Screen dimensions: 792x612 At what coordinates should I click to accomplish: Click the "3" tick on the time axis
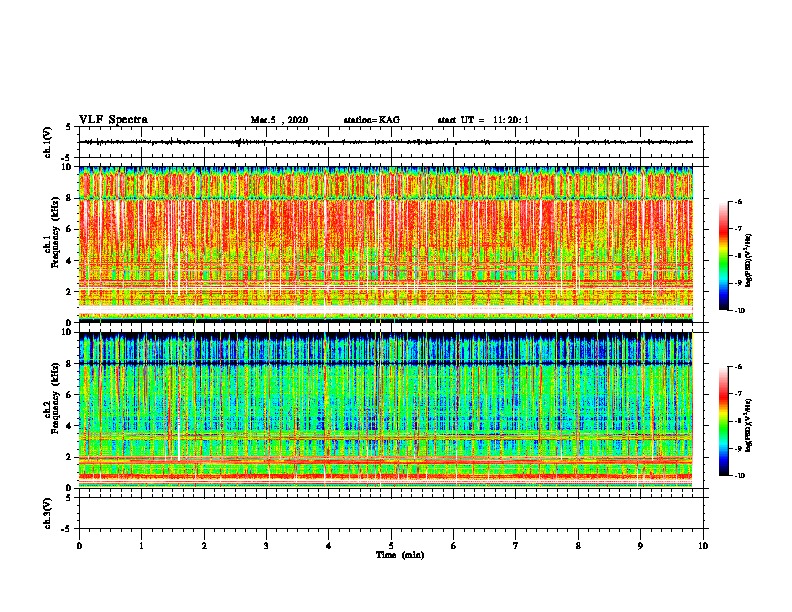266,546
